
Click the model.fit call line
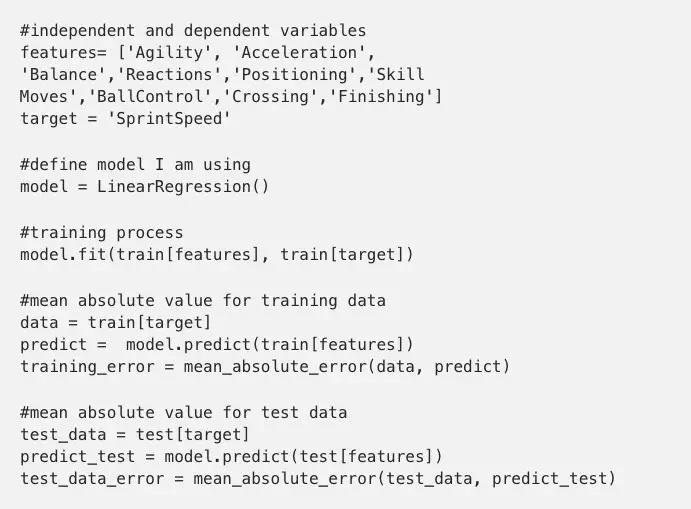[x=217, y=255]
